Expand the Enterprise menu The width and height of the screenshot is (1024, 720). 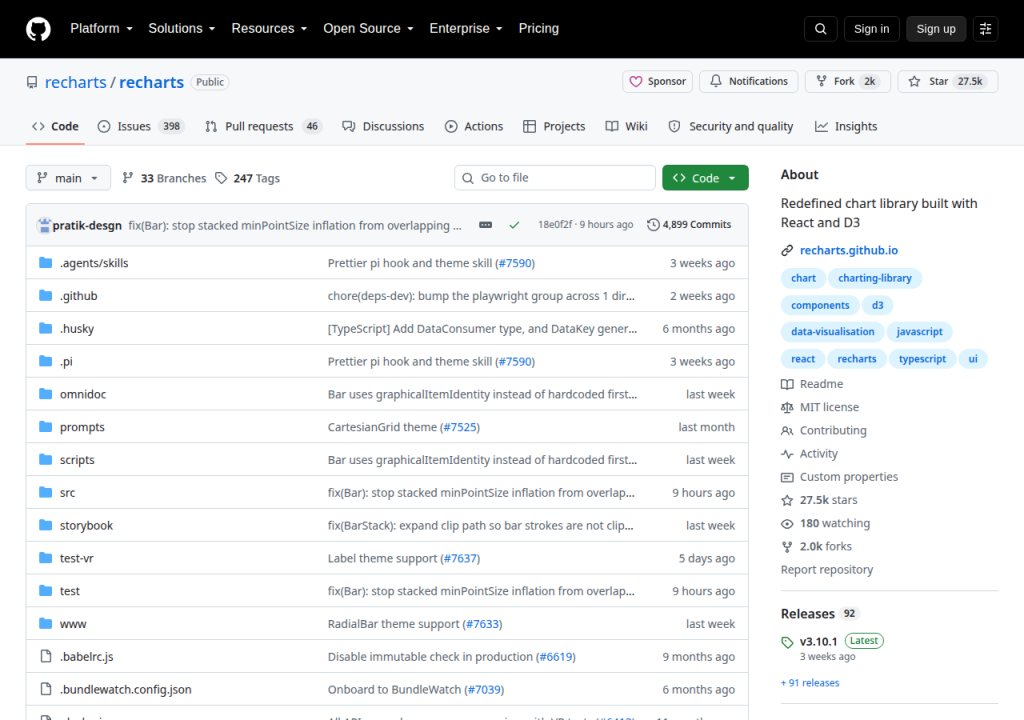coord(466,29)
